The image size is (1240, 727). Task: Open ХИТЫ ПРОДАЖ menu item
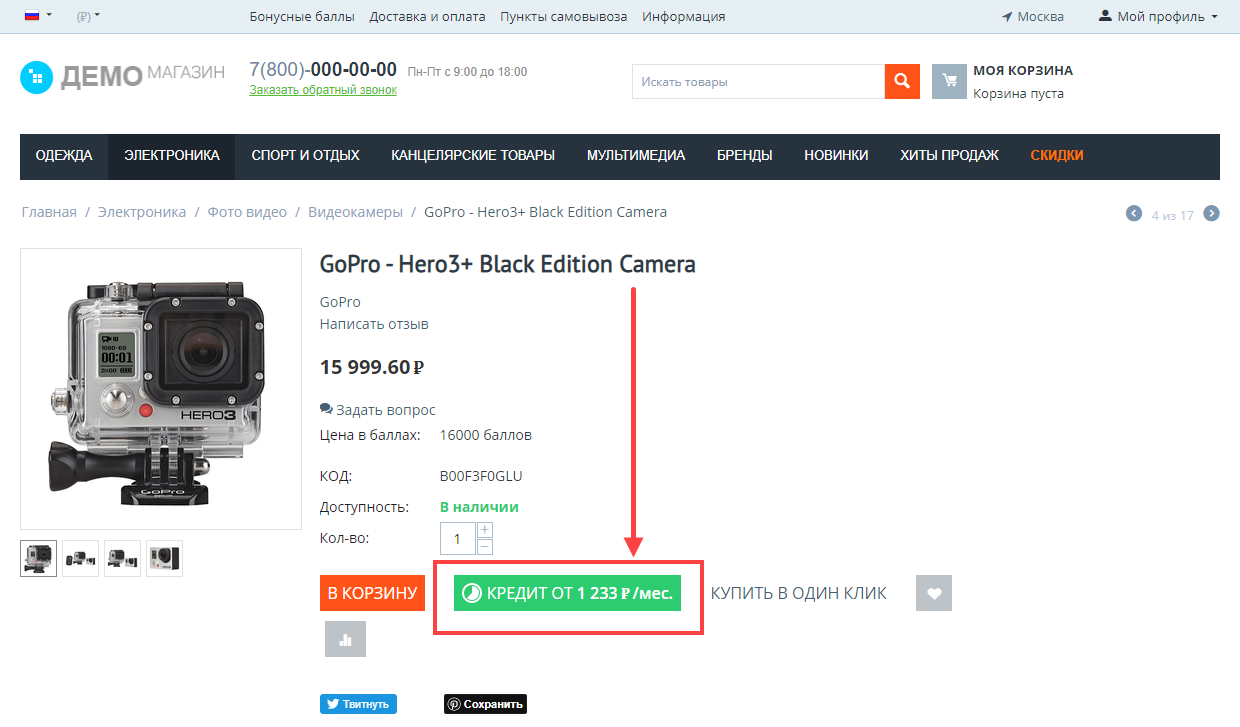949,155
